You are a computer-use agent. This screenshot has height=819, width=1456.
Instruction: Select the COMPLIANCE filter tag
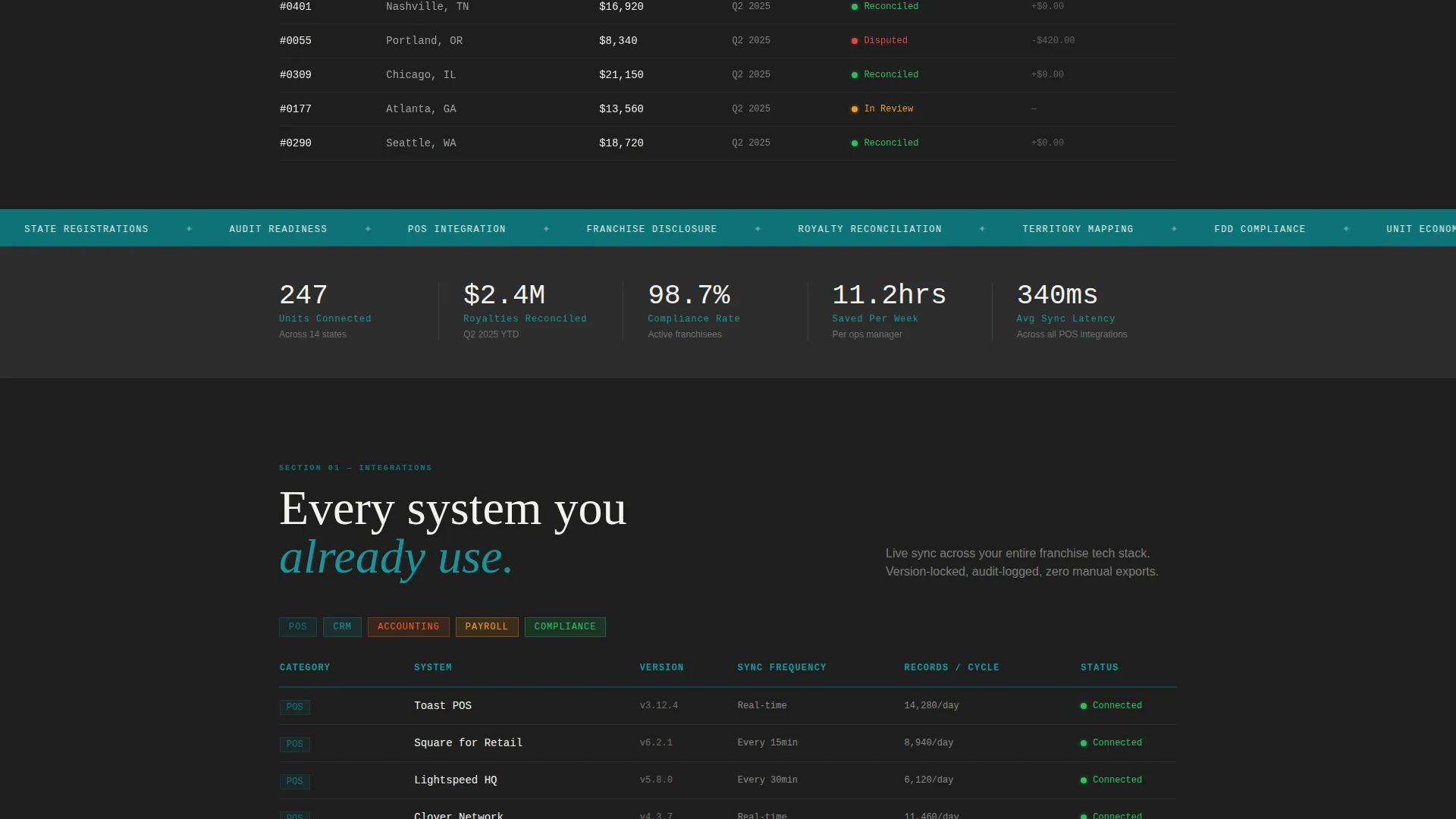pyautogui.click(x=565, y=627)
